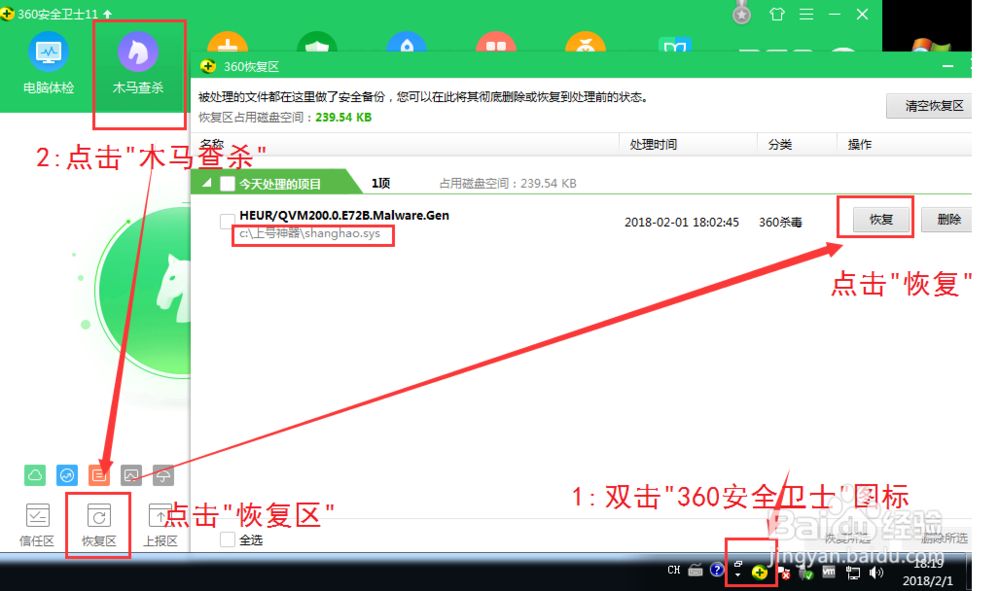Click the medal icon in the title bar
The image size is (1000, 591).
(741, 15)
